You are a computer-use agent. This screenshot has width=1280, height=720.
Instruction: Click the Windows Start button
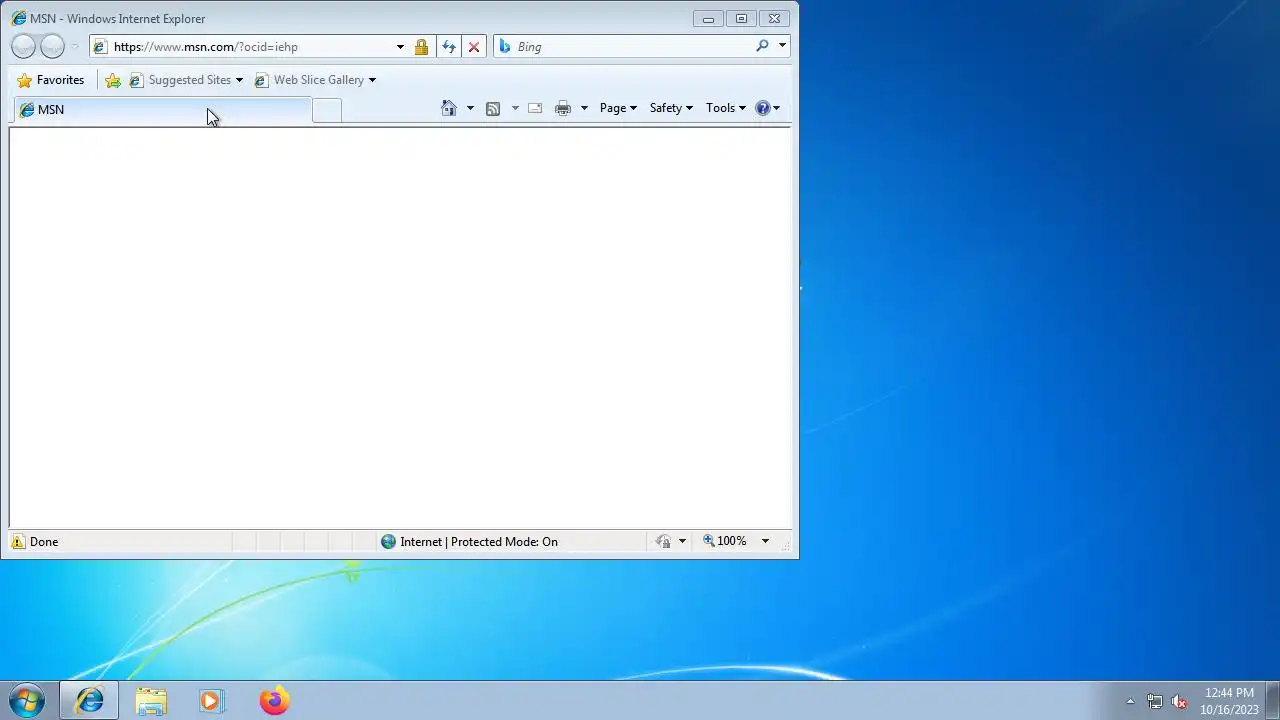point(27,700)
